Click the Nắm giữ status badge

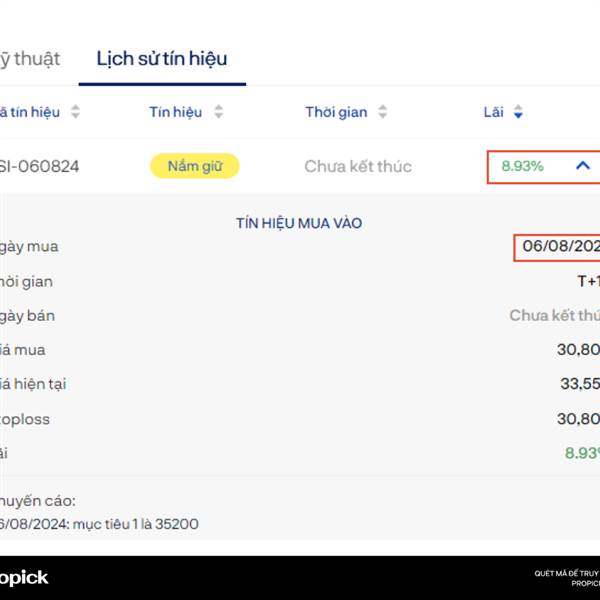coord(195,166)
